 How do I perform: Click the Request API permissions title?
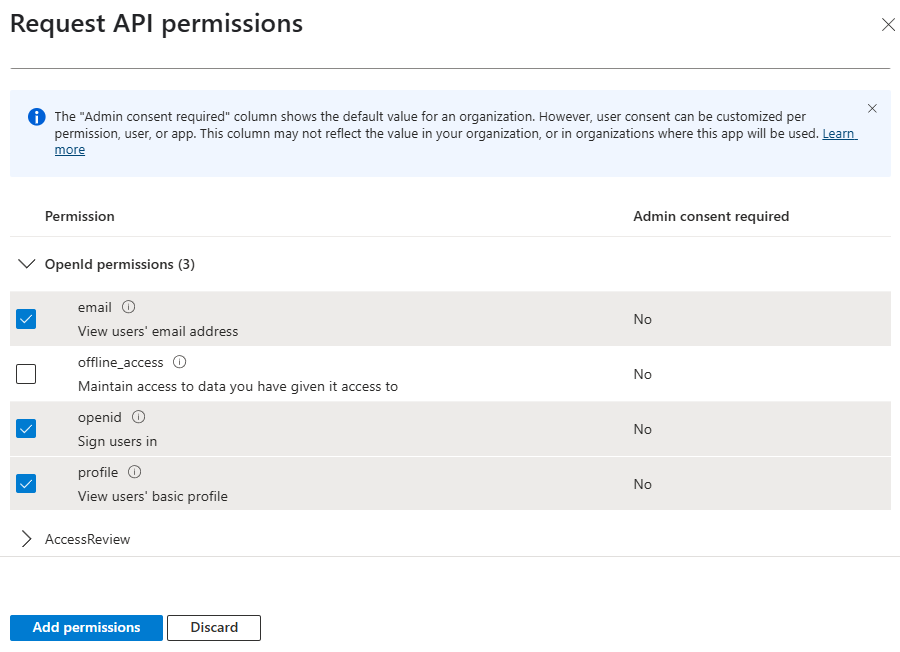(156, 24)
